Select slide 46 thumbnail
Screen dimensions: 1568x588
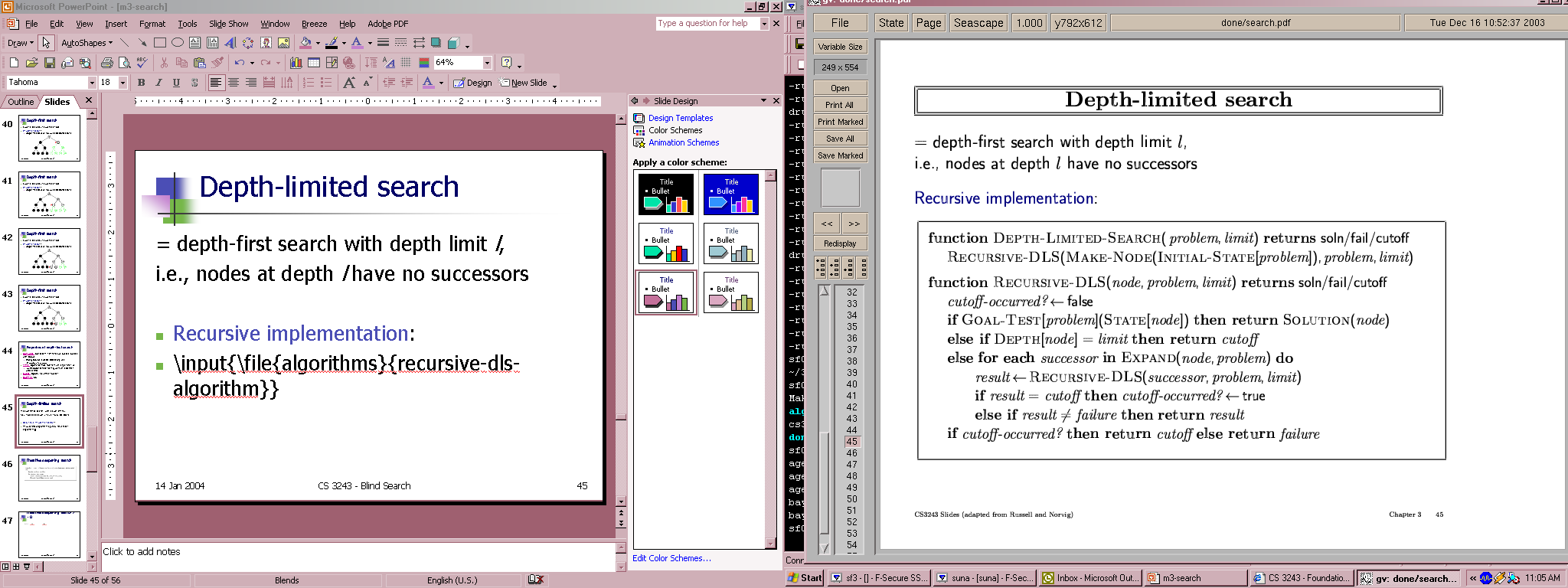pos(50,478)
